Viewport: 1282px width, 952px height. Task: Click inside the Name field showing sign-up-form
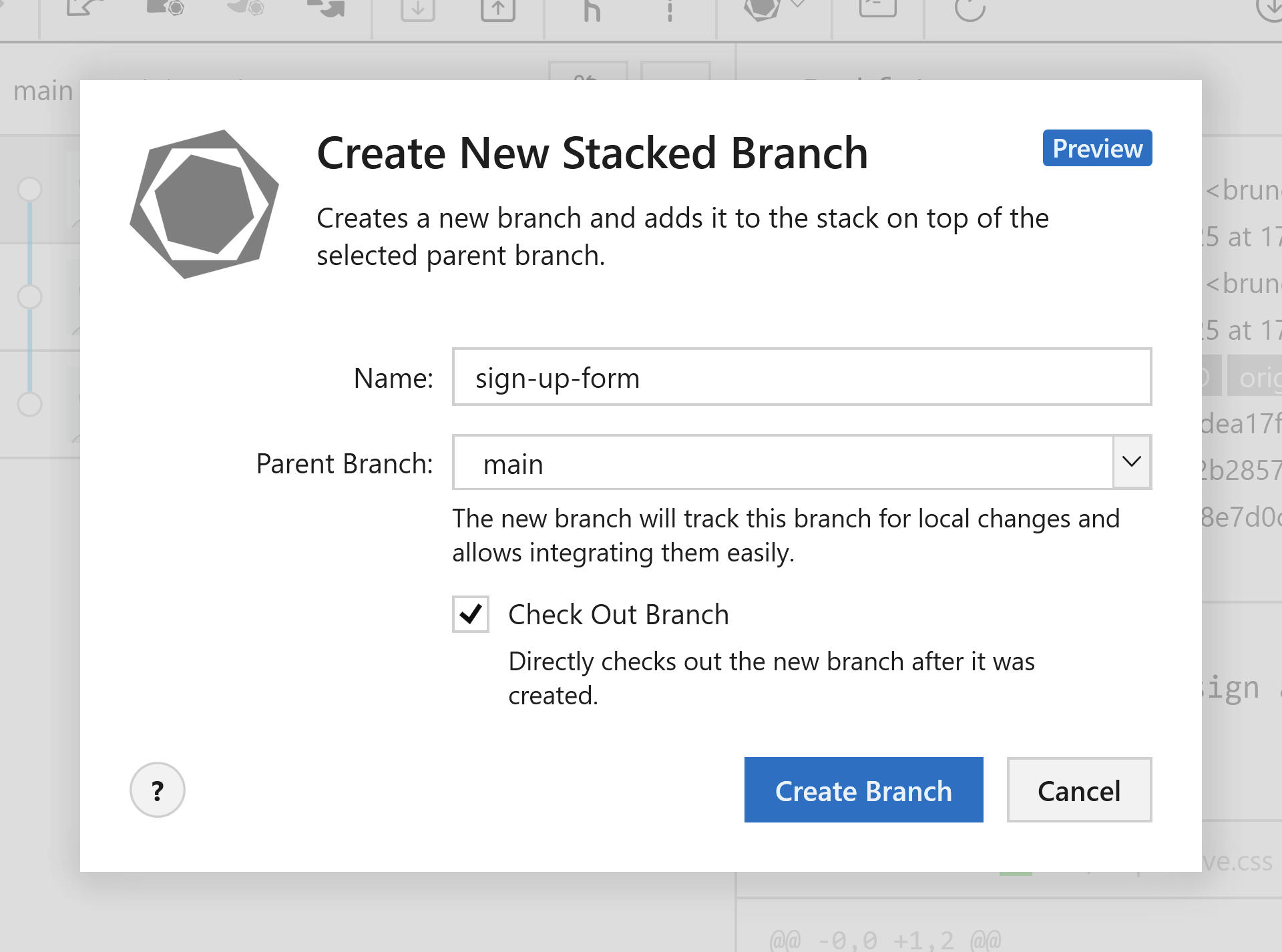click(801, 377)
